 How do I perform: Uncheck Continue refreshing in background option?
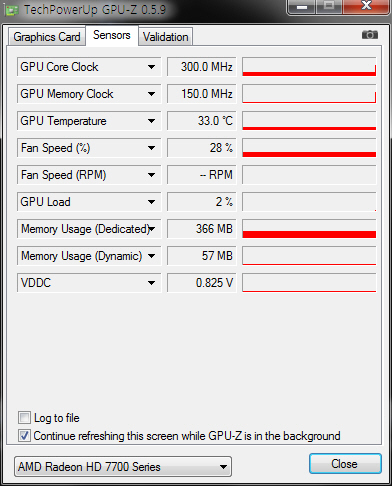tap(24, 436)
